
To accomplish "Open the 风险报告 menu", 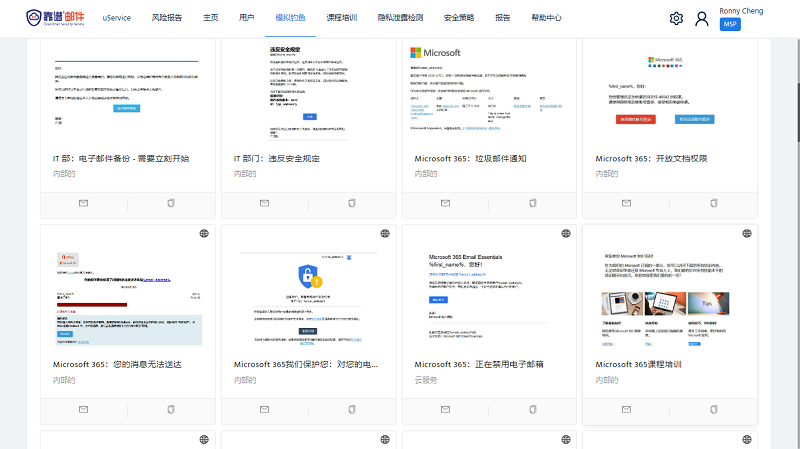I will coord(167,18).
